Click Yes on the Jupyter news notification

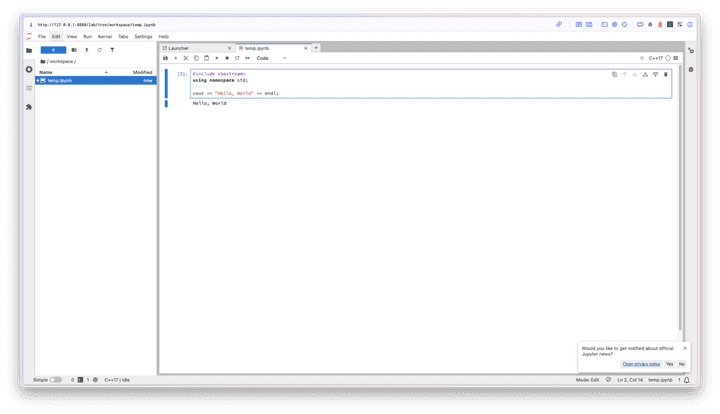(669, 364)
